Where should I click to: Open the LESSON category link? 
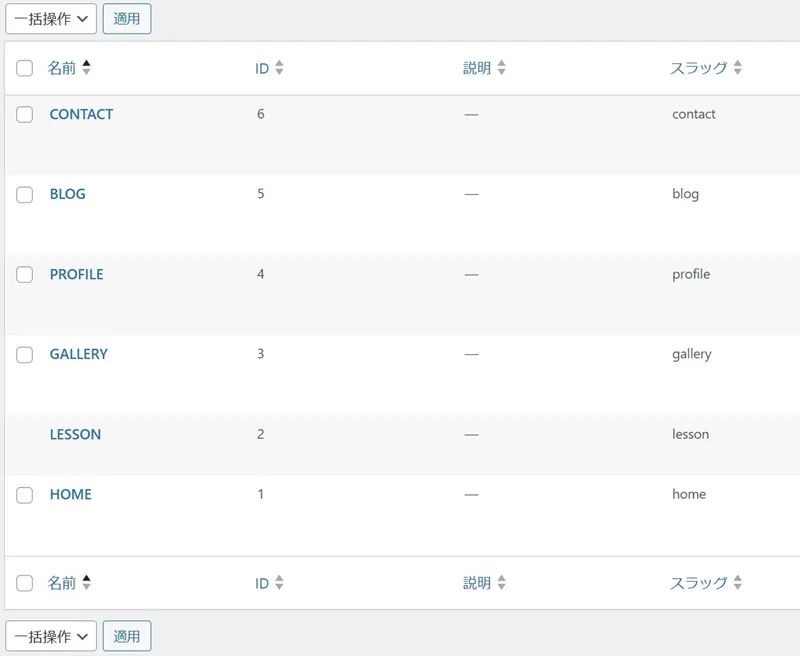(75, 434)
